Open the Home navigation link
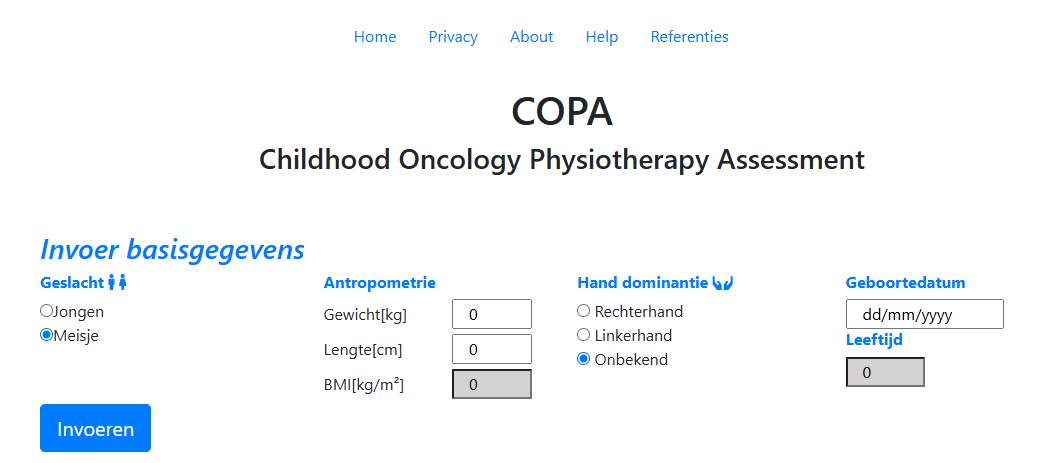 click(x=375, y=37)
